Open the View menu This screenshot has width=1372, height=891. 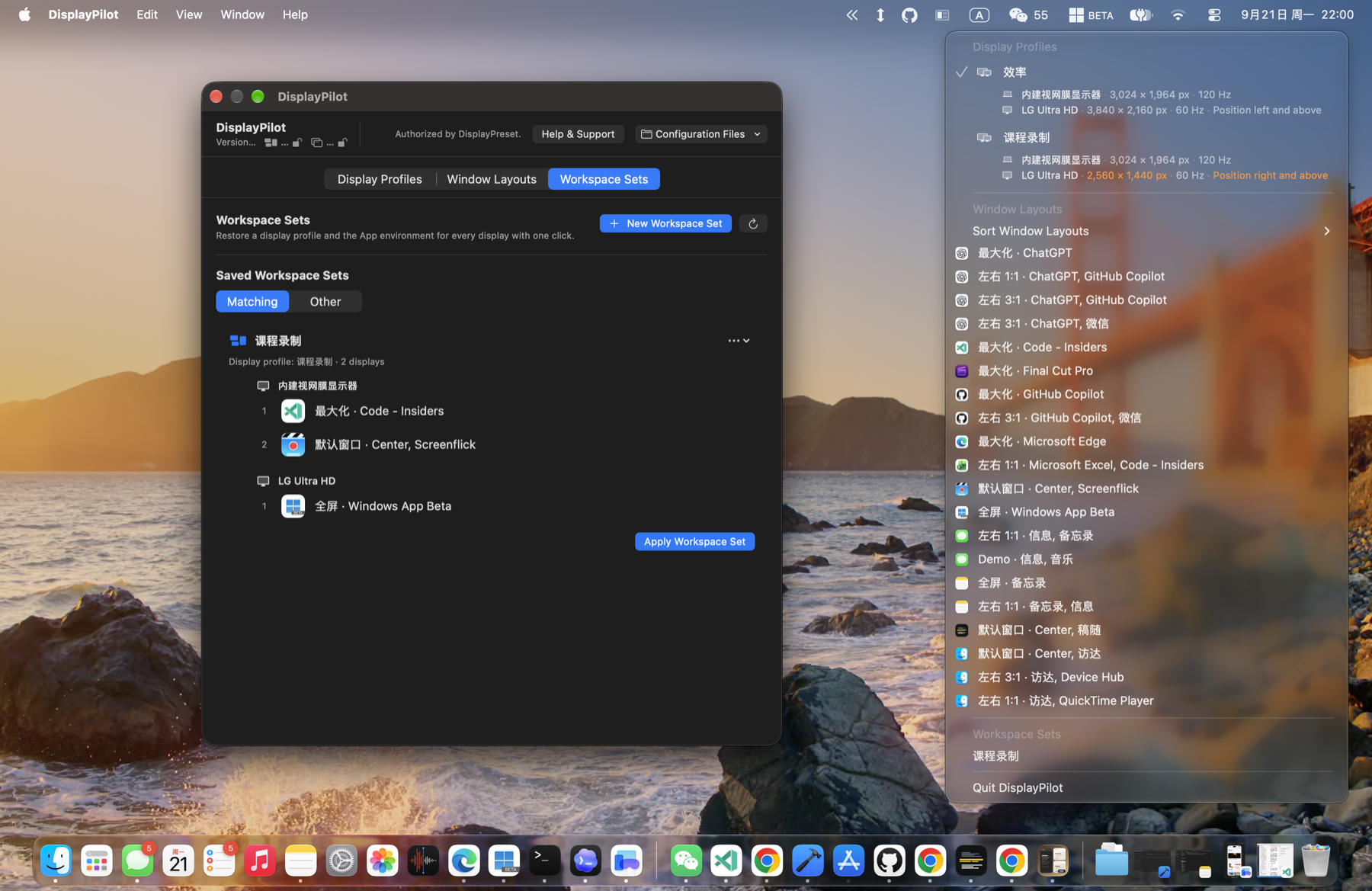point(189,14)
